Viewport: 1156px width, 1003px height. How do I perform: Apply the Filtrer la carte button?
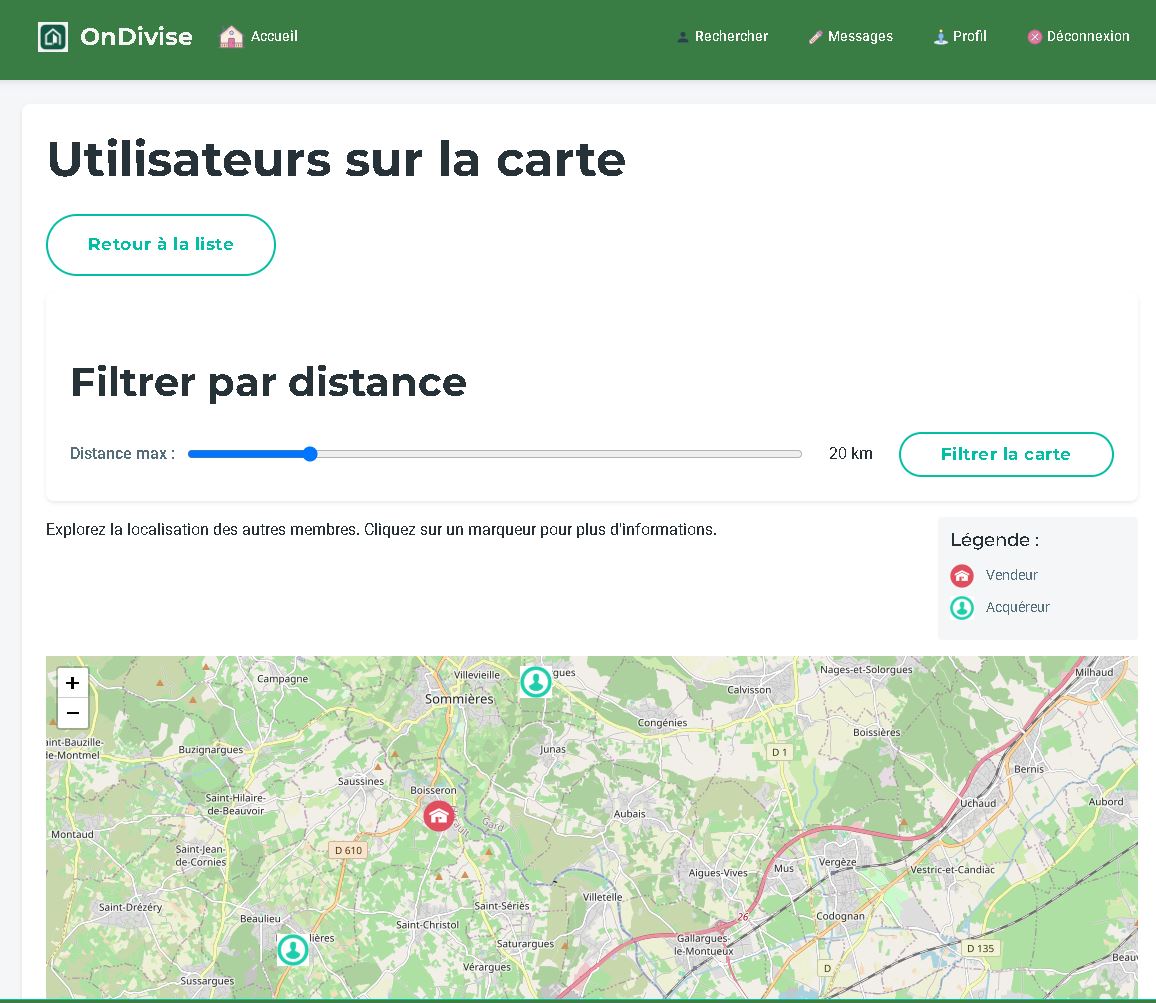click(x=1005, y=454)
